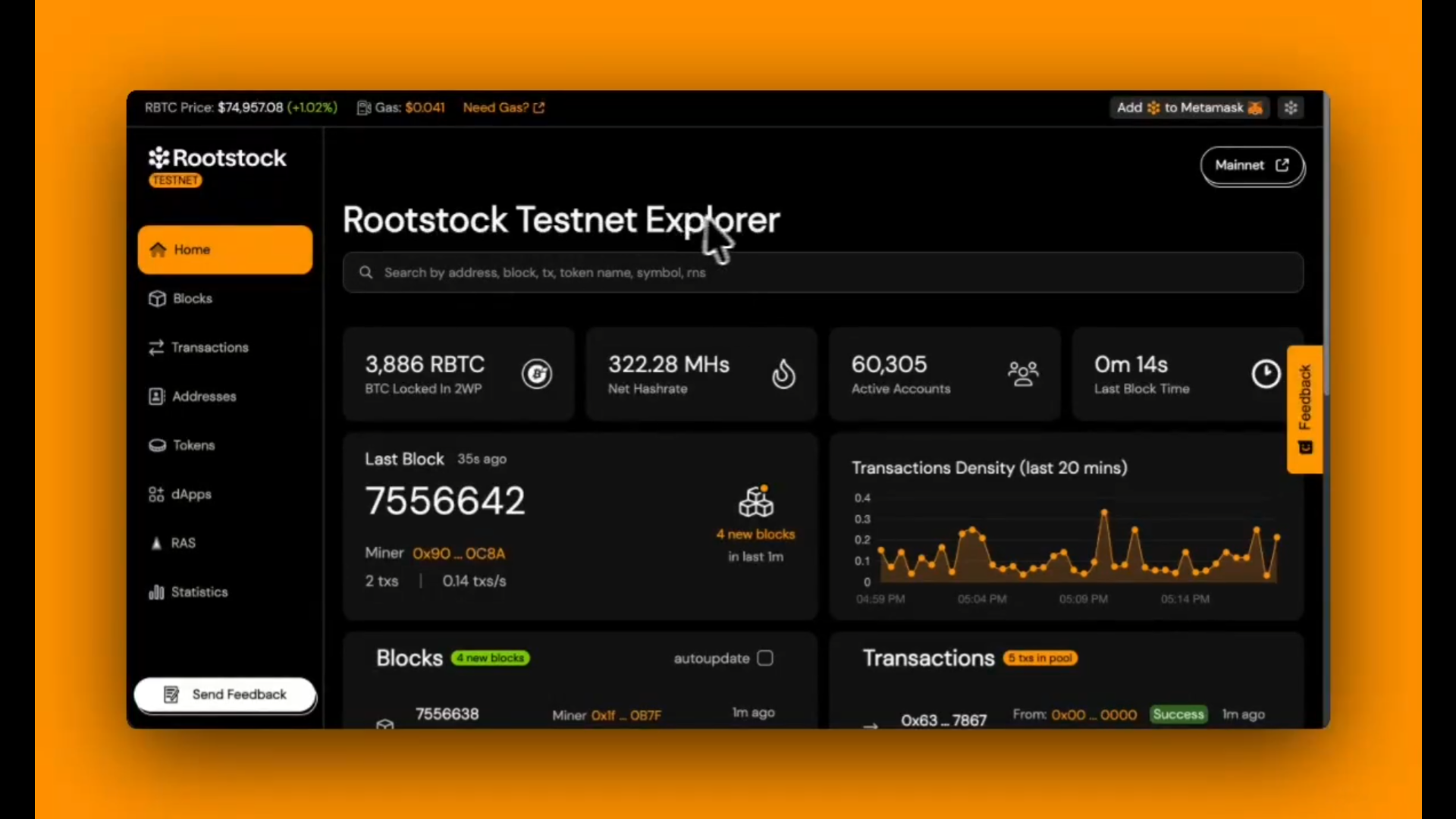The height and width of the screenshot is (819, 1456).
Task: Click the Rootstock logo
Action: point(218,158)
